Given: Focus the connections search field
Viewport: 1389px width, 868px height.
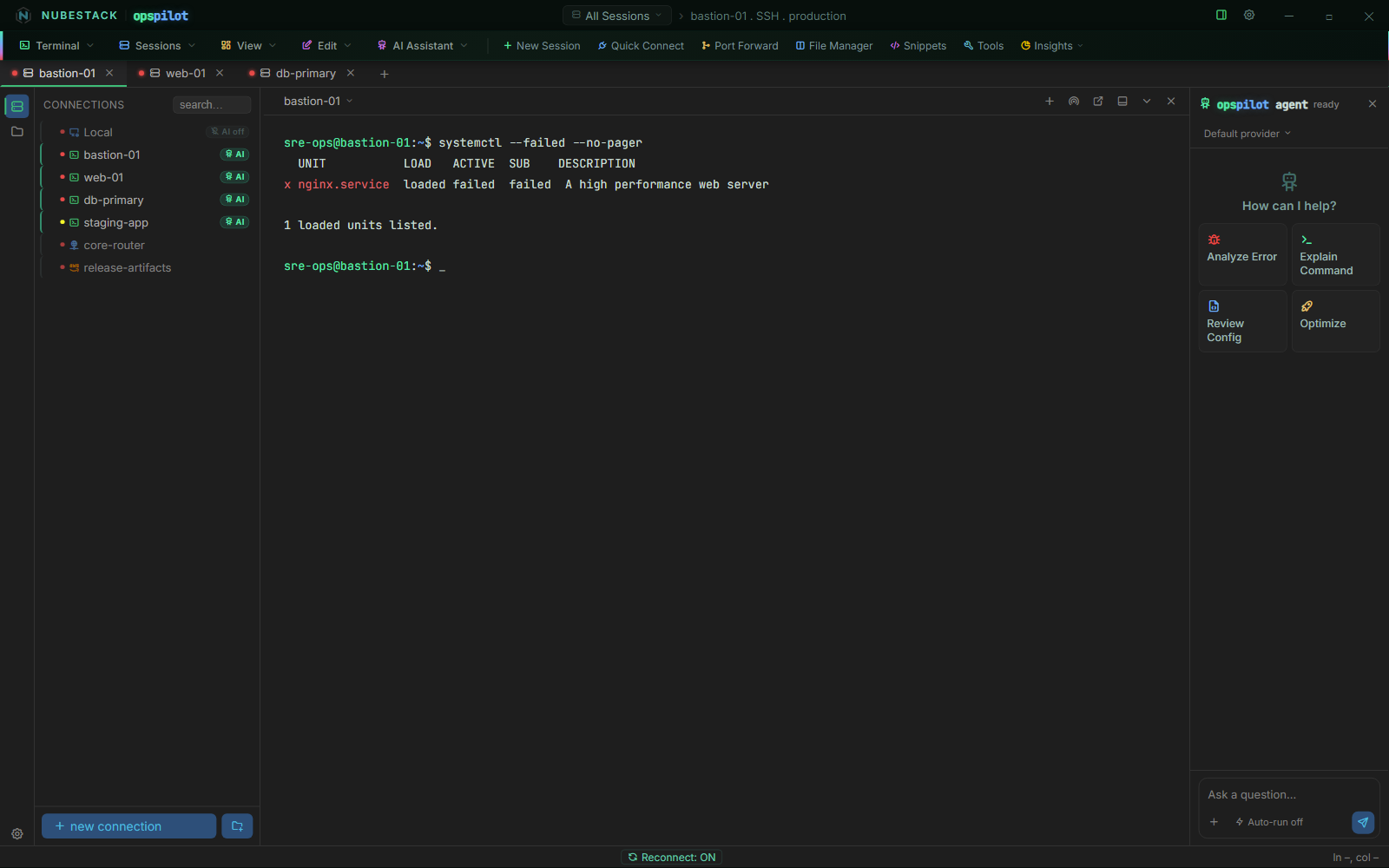Looking at the screenshot, I should tap(212, 105).
